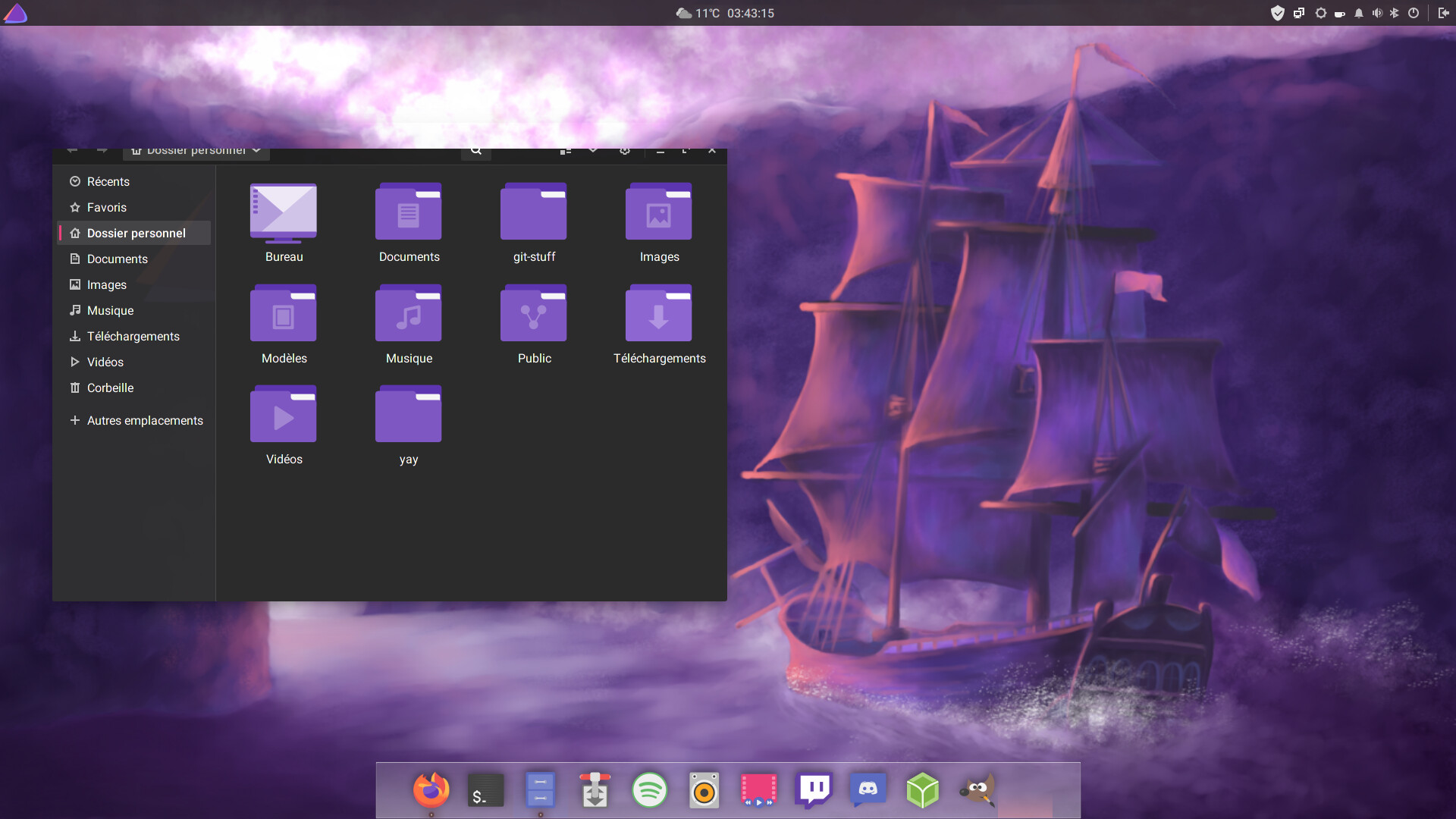
Task: Open the network connections tray icon
Action: 1299,13
